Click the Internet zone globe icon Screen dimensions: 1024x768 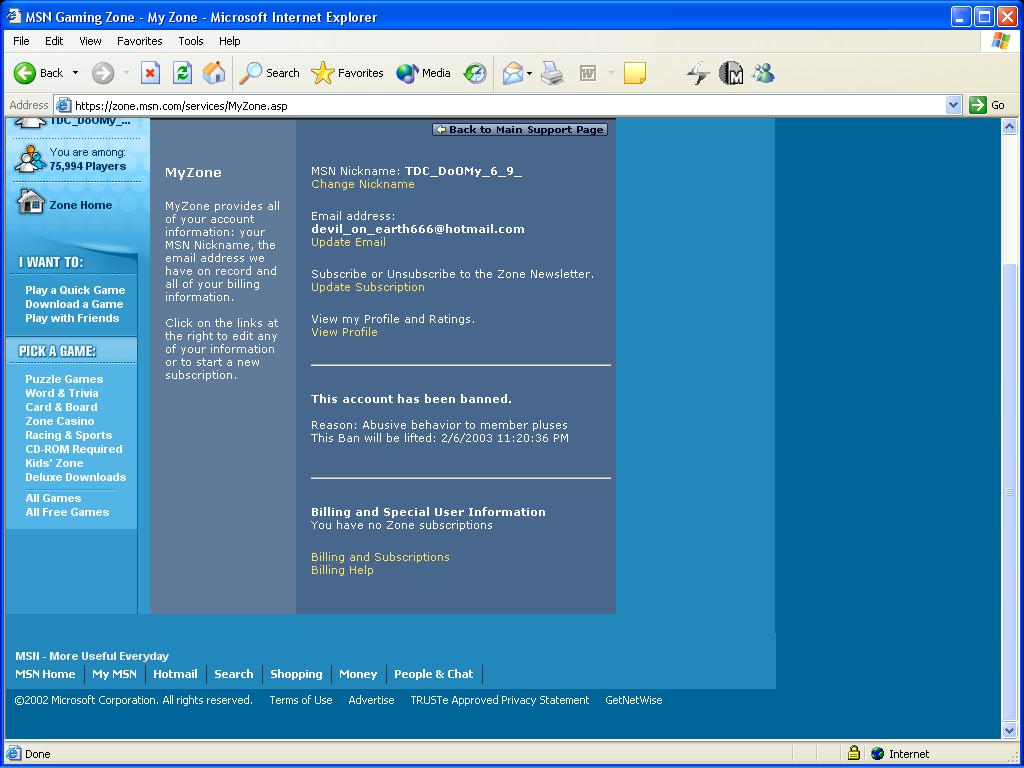point(878,754)
